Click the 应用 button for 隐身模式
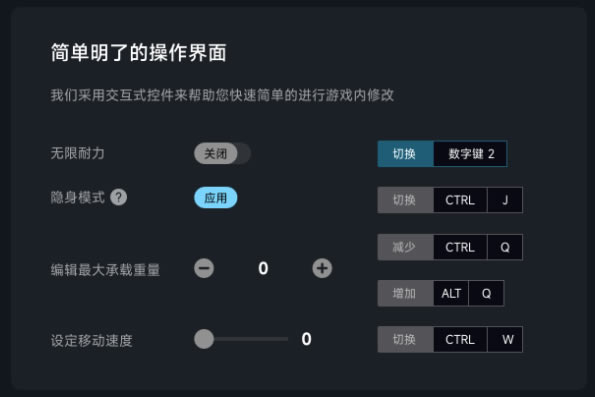Screen dimensions: 595x397 coord(216,198)
